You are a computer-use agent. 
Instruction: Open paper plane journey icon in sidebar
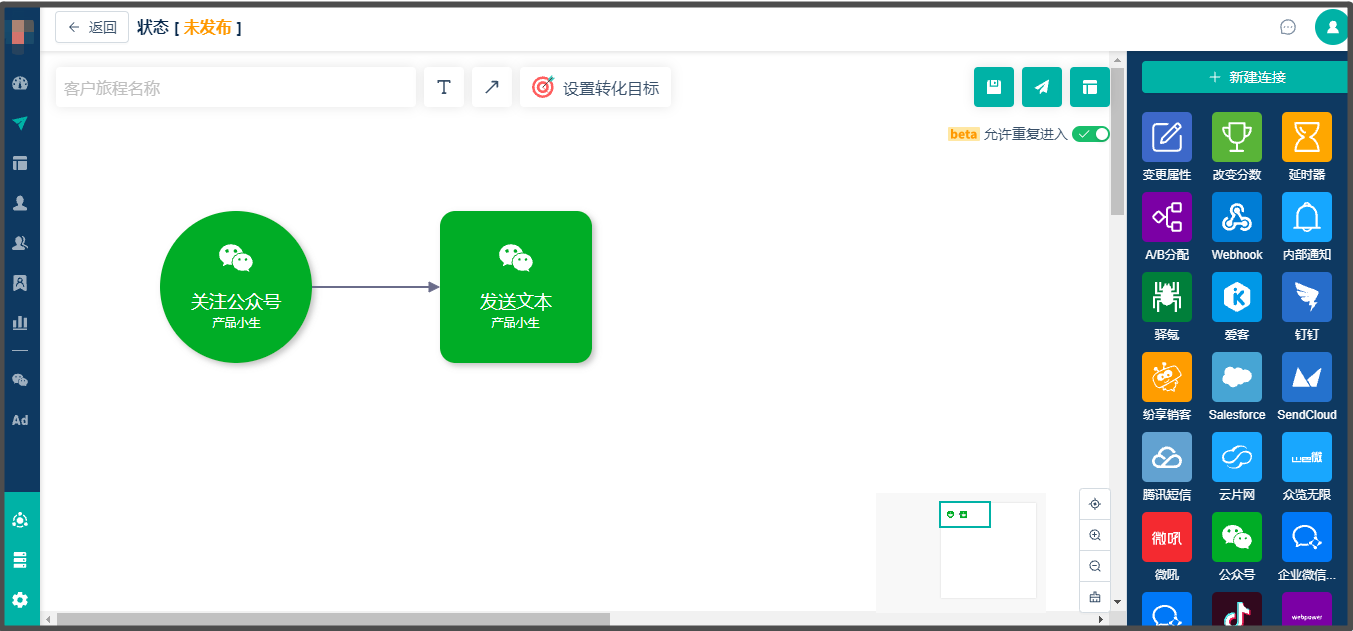tap(20, 123)
